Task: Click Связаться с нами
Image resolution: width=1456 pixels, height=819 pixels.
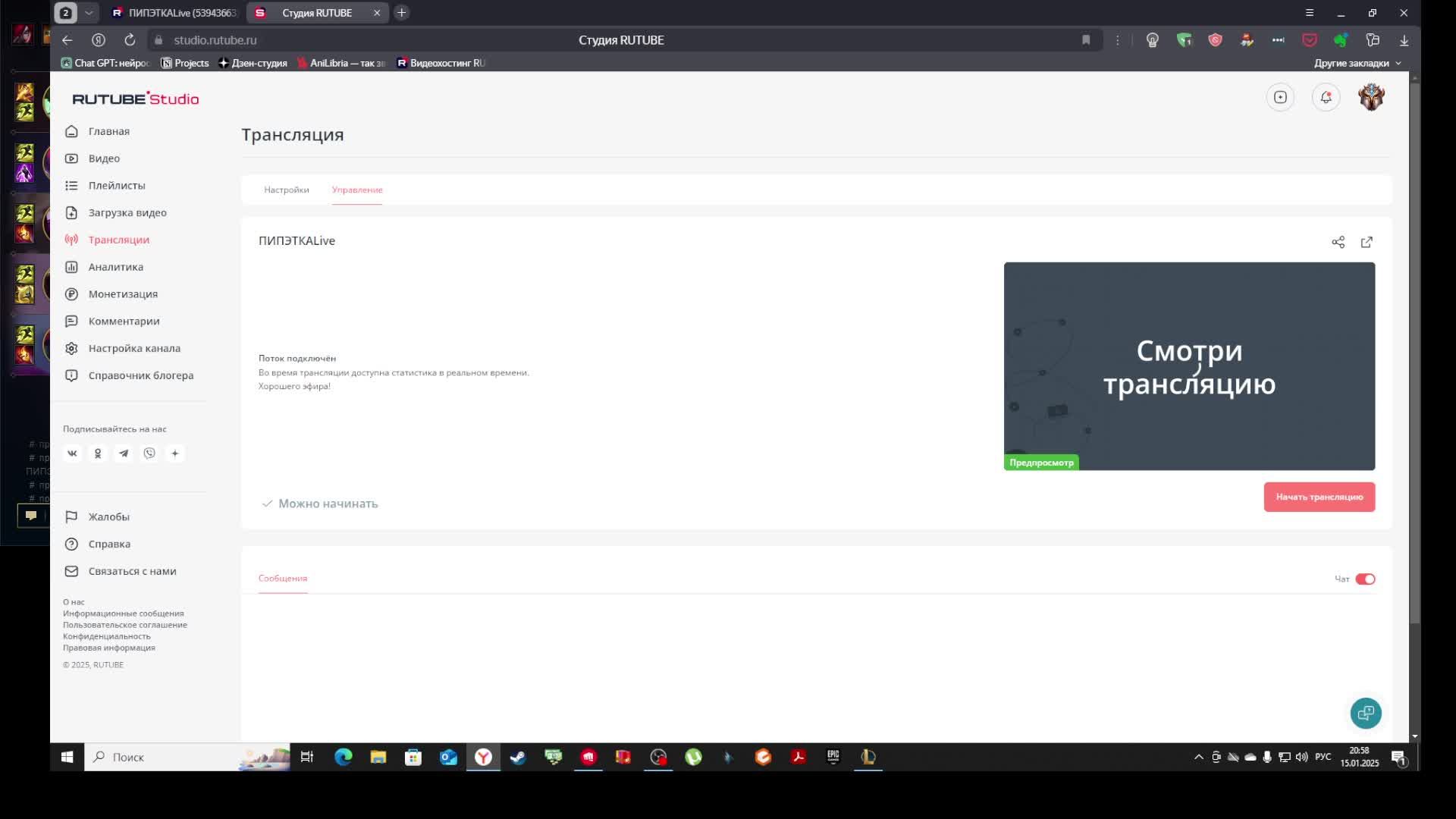Action: 132,572
